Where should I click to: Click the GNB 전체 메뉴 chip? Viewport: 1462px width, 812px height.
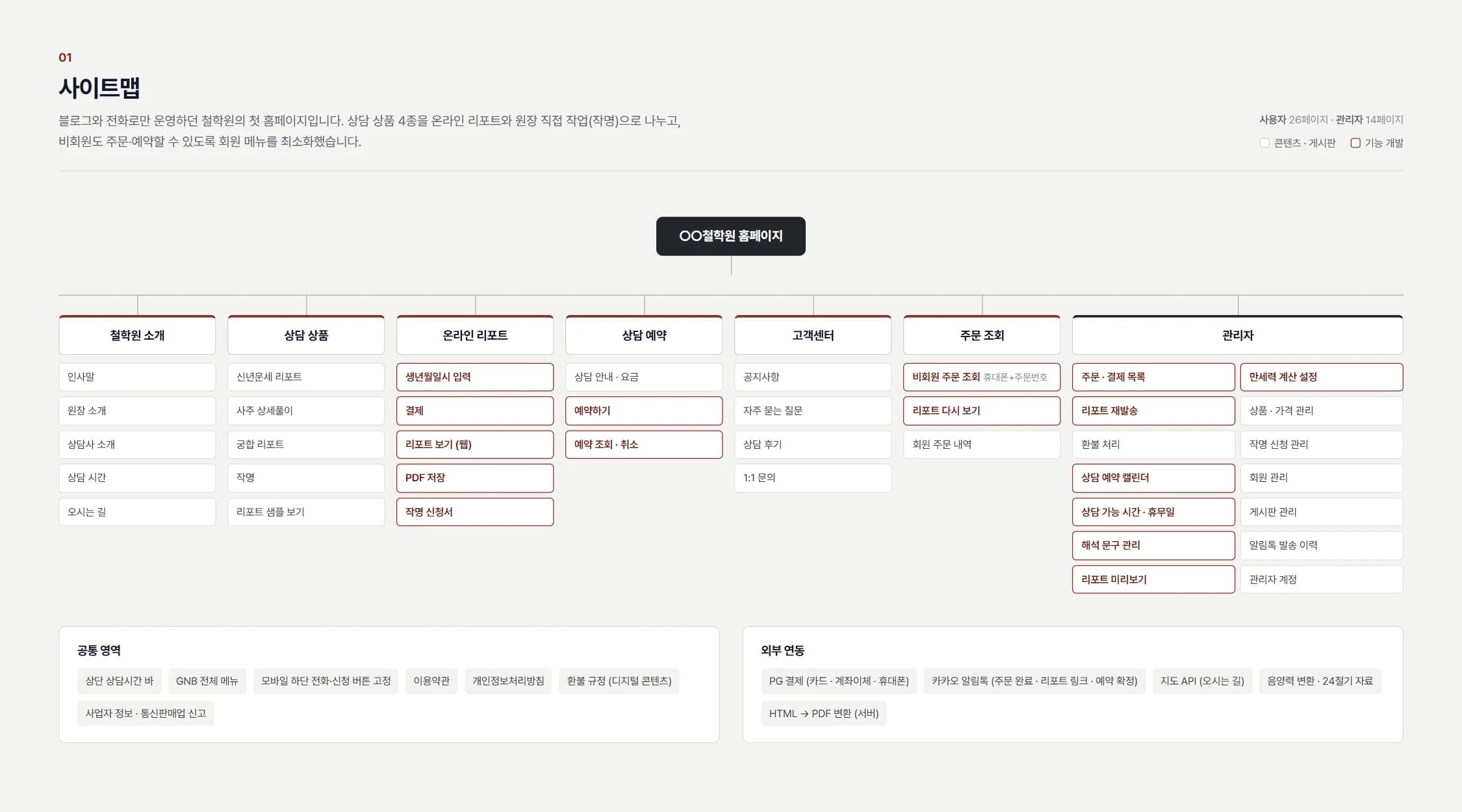tap(207, 681)
